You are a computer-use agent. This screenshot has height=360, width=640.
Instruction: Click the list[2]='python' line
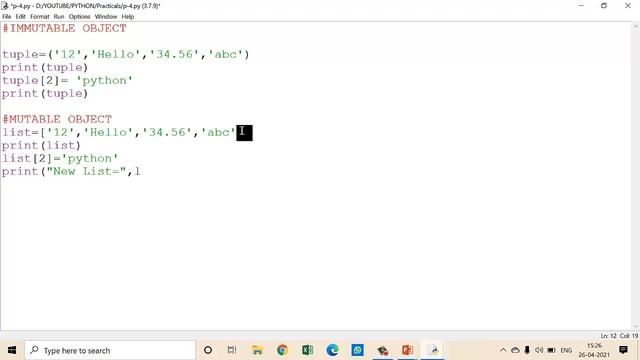pyautogui.click(x=60, y=158)
